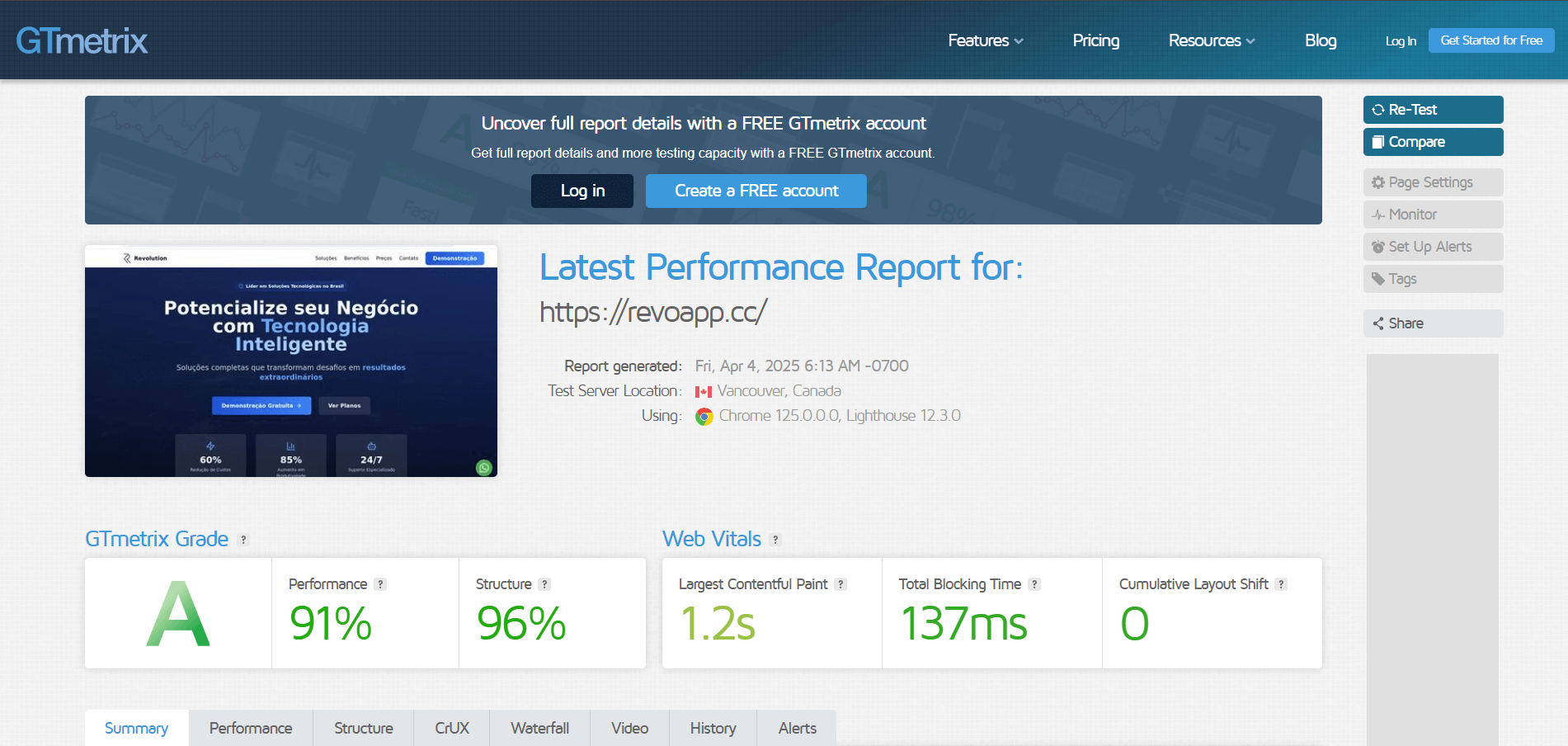Open the Share option in sidebar
The height and width of the screenshot is (746, 1568).
click(1433, 323)
